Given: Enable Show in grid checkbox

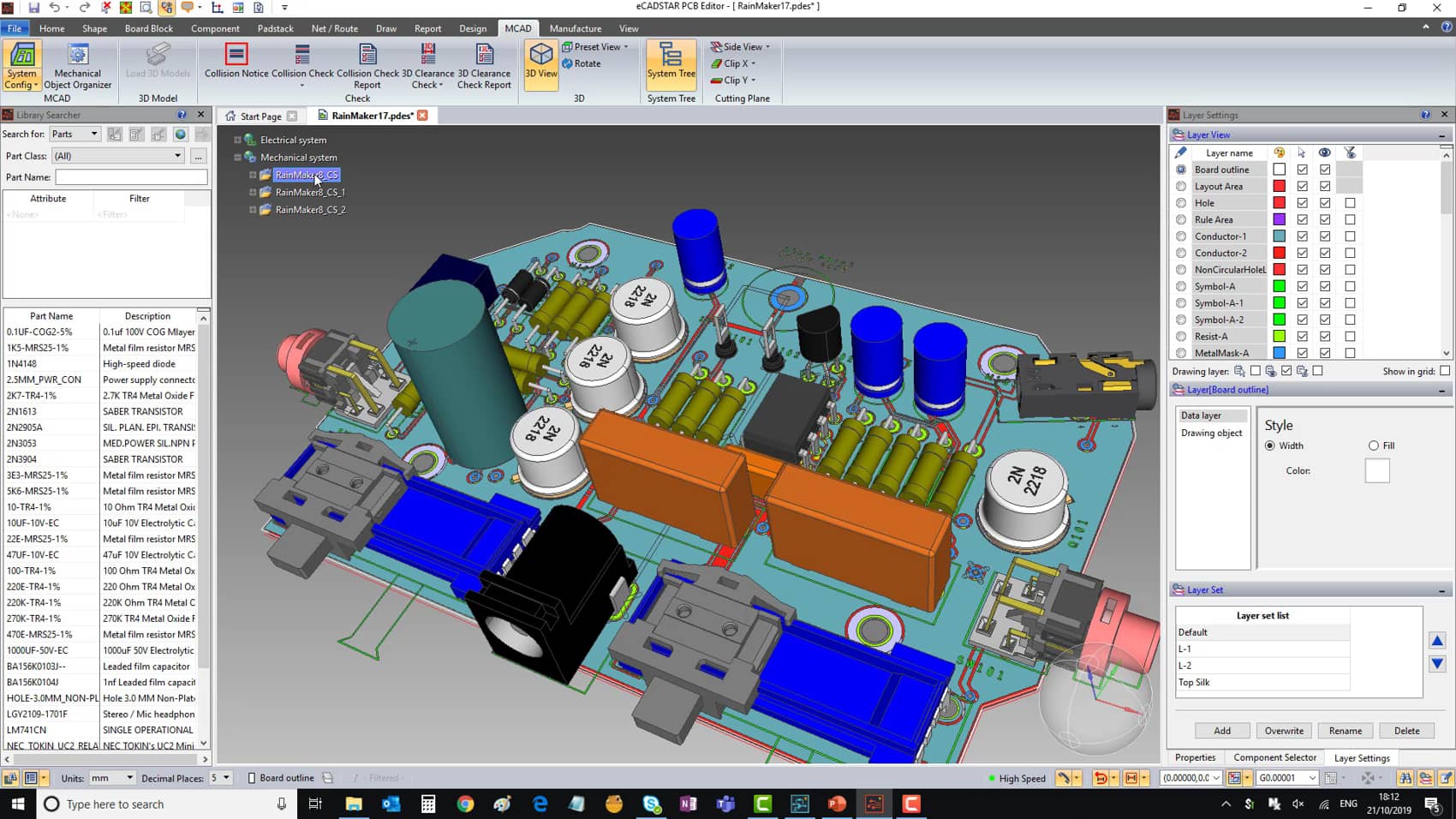Looking at the screenshot, I should pos(1445,371).
